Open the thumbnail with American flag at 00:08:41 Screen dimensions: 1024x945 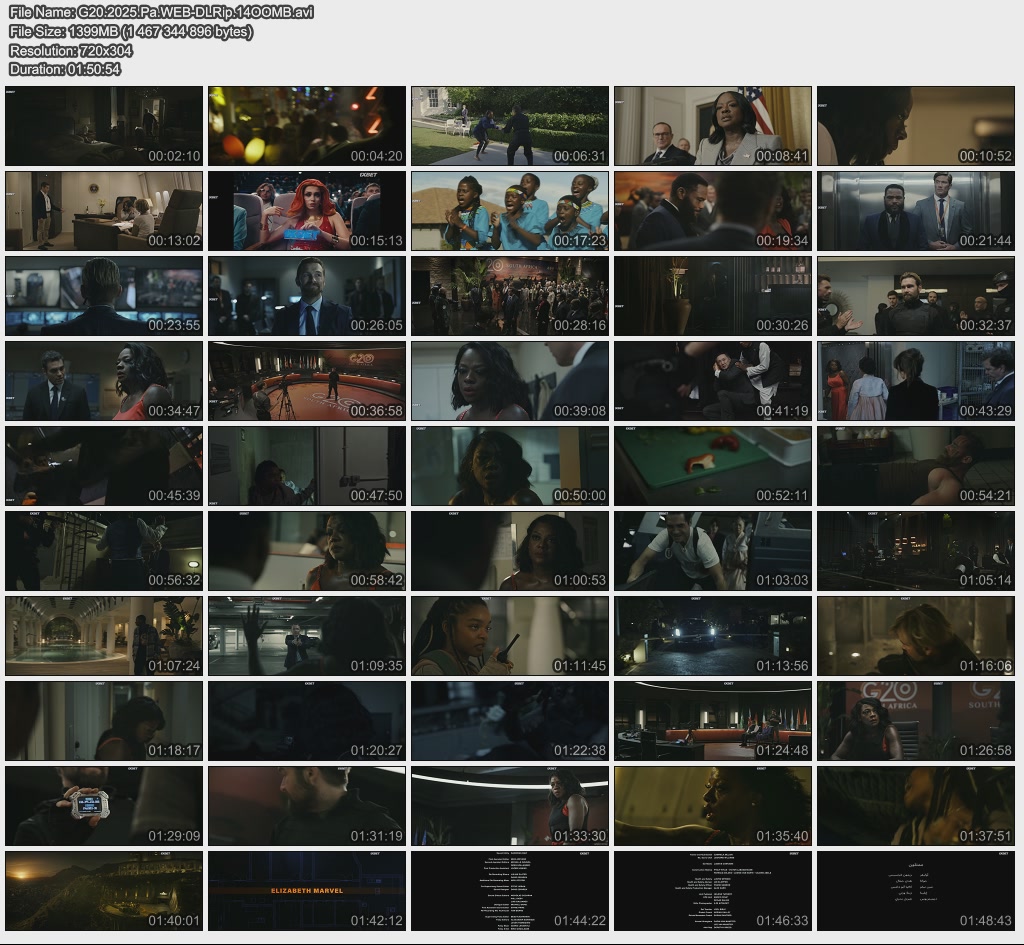point(713,126)
